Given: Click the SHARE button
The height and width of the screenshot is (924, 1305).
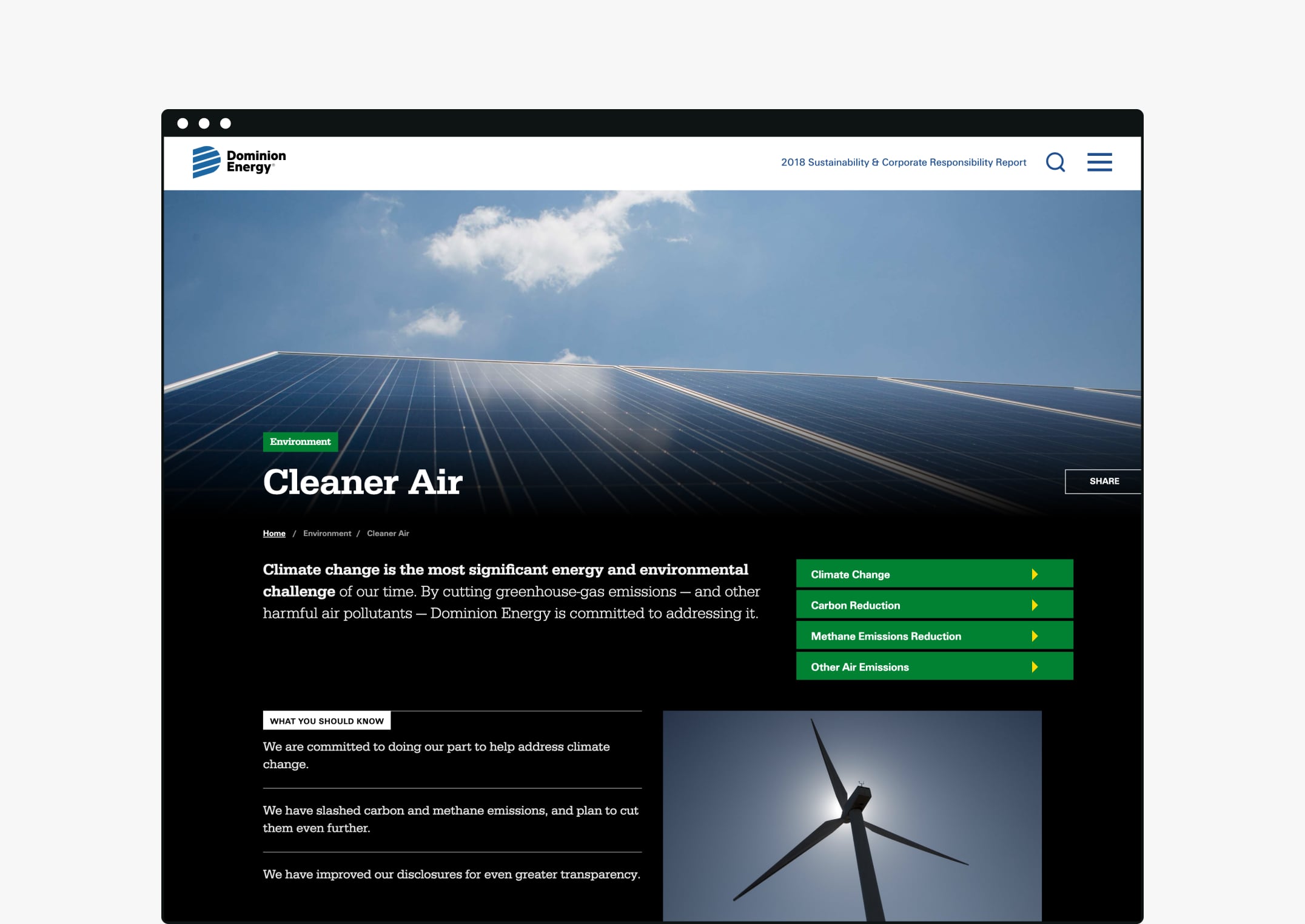Looking at the screenshot, I should point(1103,481).
